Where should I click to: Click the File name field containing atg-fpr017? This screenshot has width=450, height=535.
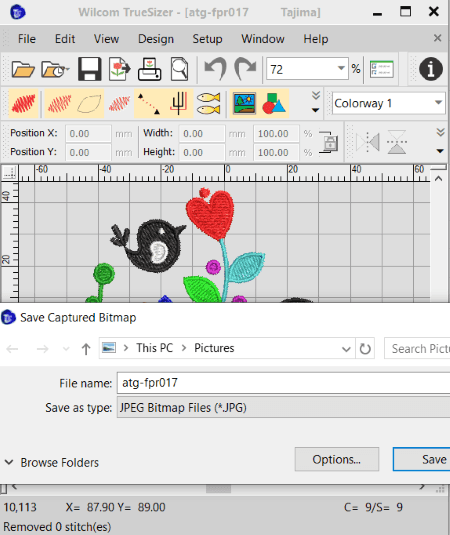pyautogui.click(x=284, y=383)
